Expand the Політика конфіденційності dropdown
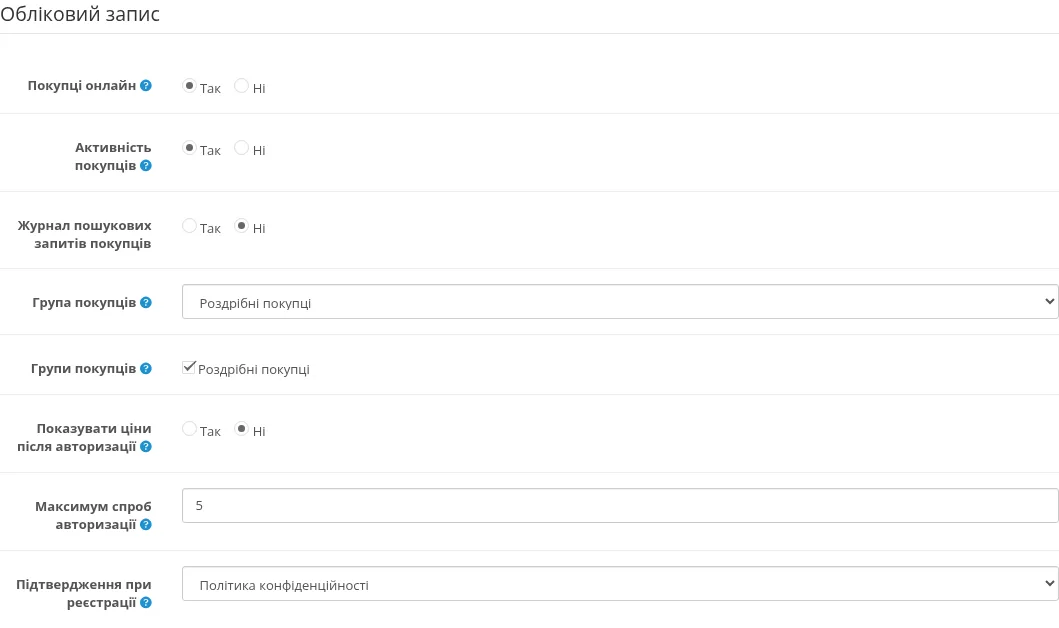 point(620,583)
